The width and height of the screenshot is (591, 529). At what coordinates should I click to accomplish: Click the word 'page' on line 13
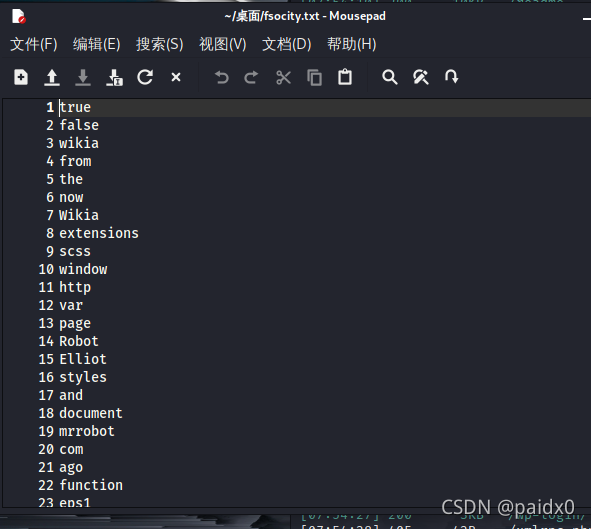click(75, 324)
